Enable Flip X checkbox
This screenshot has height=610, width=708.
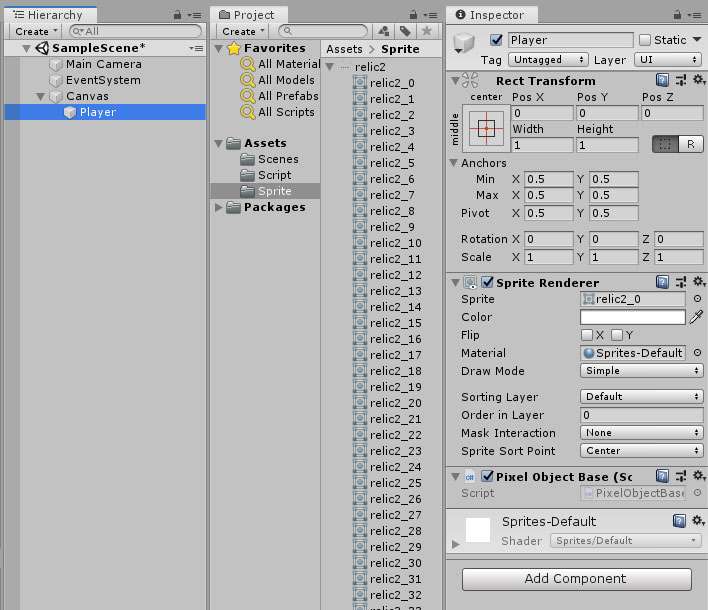click(587, 335)
